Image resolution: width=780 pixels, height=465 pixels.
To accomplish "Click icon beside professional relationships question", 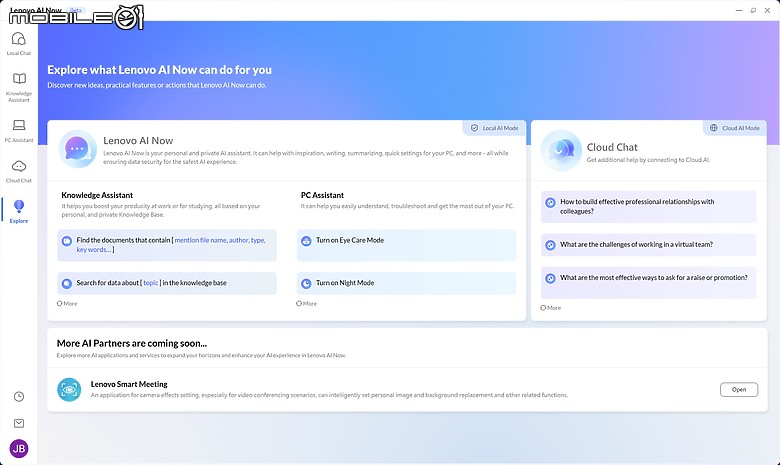I will coord(550,202).
